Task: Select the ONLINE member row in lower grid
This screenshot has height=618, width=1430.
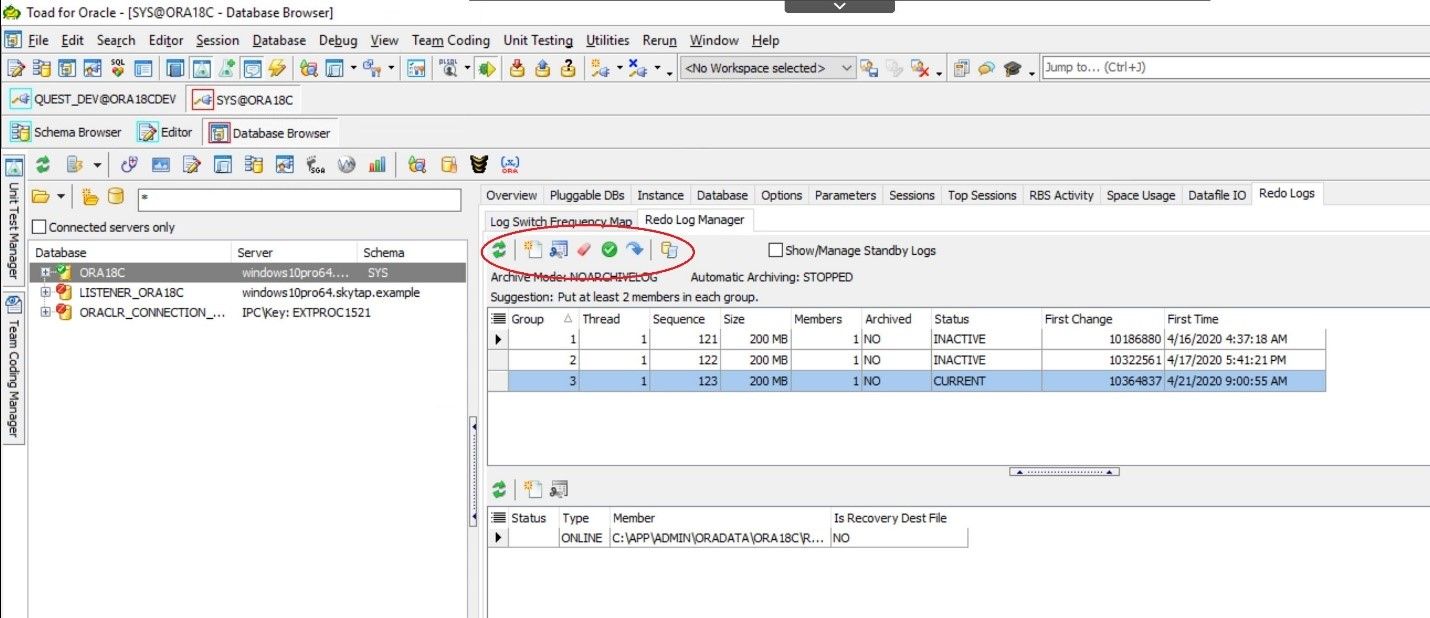Action: (728, 538)
